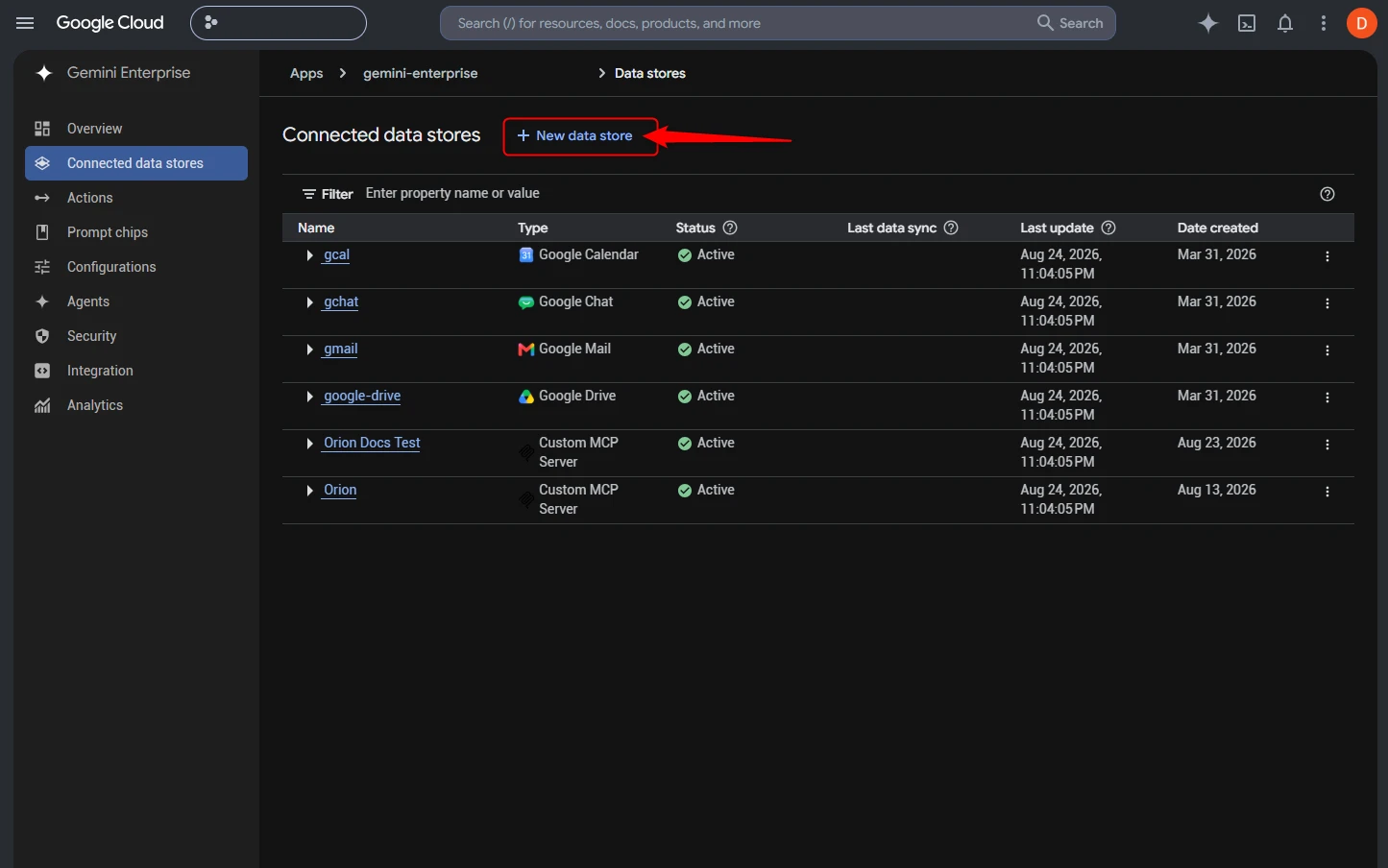Click the Google Calendar type icon
Viewport: 1388px width, 868px height.
526,255
